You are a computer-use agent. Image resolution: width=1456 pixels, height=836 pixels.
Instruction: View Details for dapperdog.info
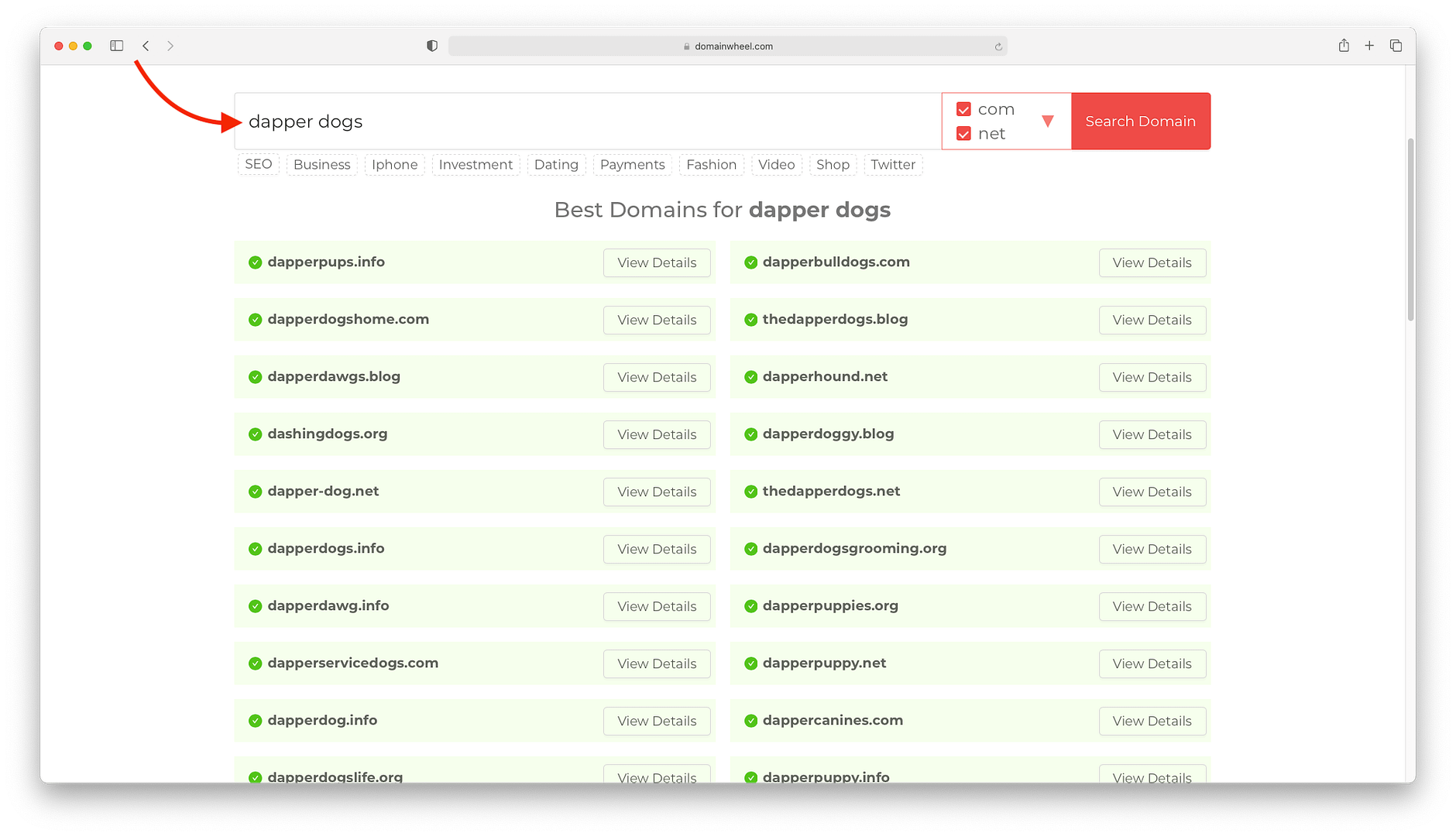[657, 721]
